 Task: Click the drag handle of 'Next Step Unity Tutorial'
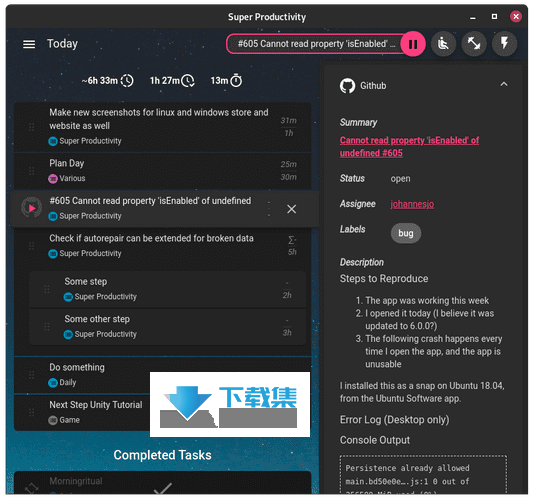32,412
